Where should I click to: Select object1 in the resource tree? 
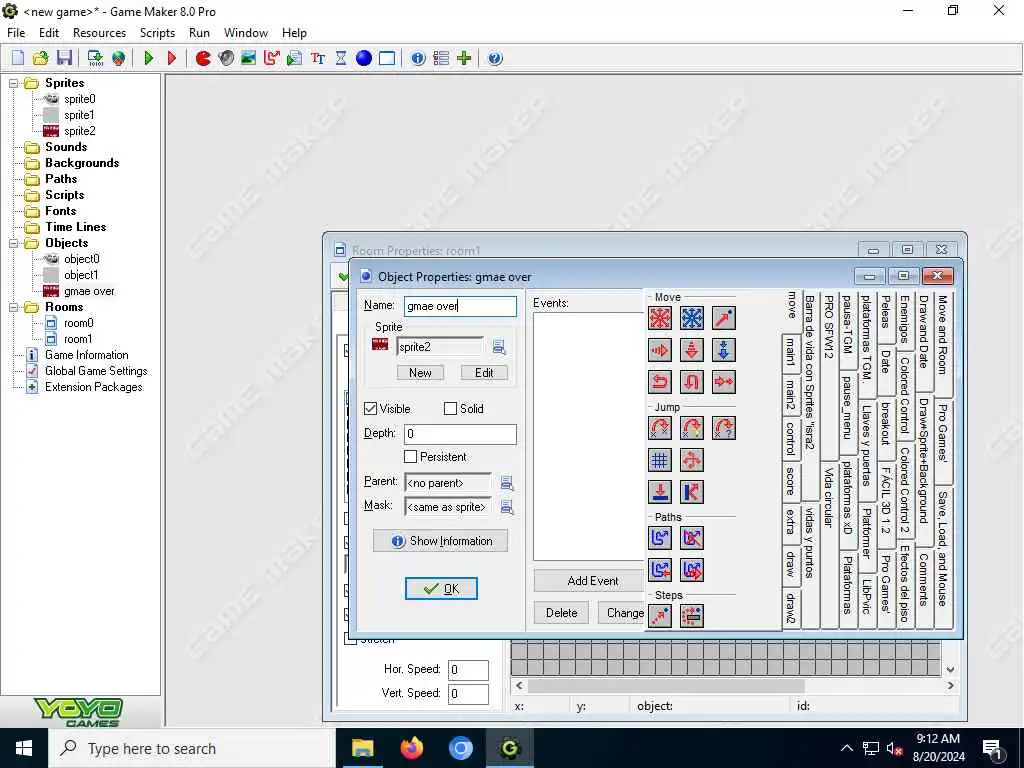point(81,275)
